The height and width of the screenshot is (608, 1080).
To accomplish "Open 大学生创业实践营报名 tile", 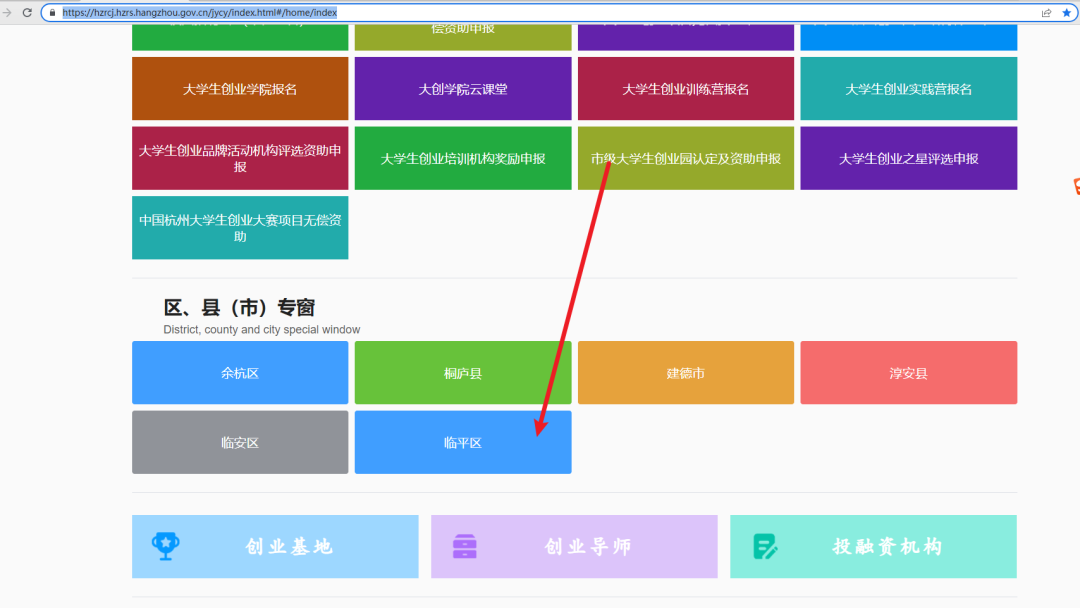I will pyautogui.click(x=908, y=89).
